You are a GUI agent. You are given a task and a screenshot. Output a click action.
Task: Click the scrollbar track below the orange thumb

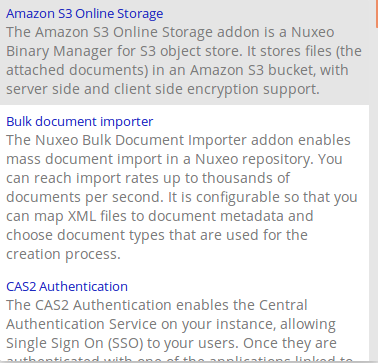[x=377, y=193]
